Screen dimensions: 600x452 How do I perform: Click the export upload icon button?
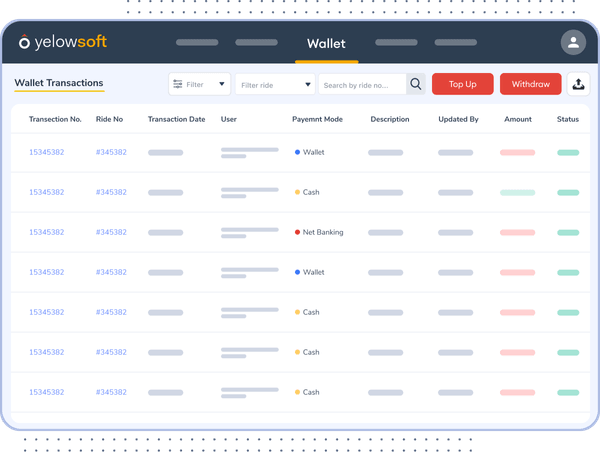pyautogui.click(x=579, y=85)
